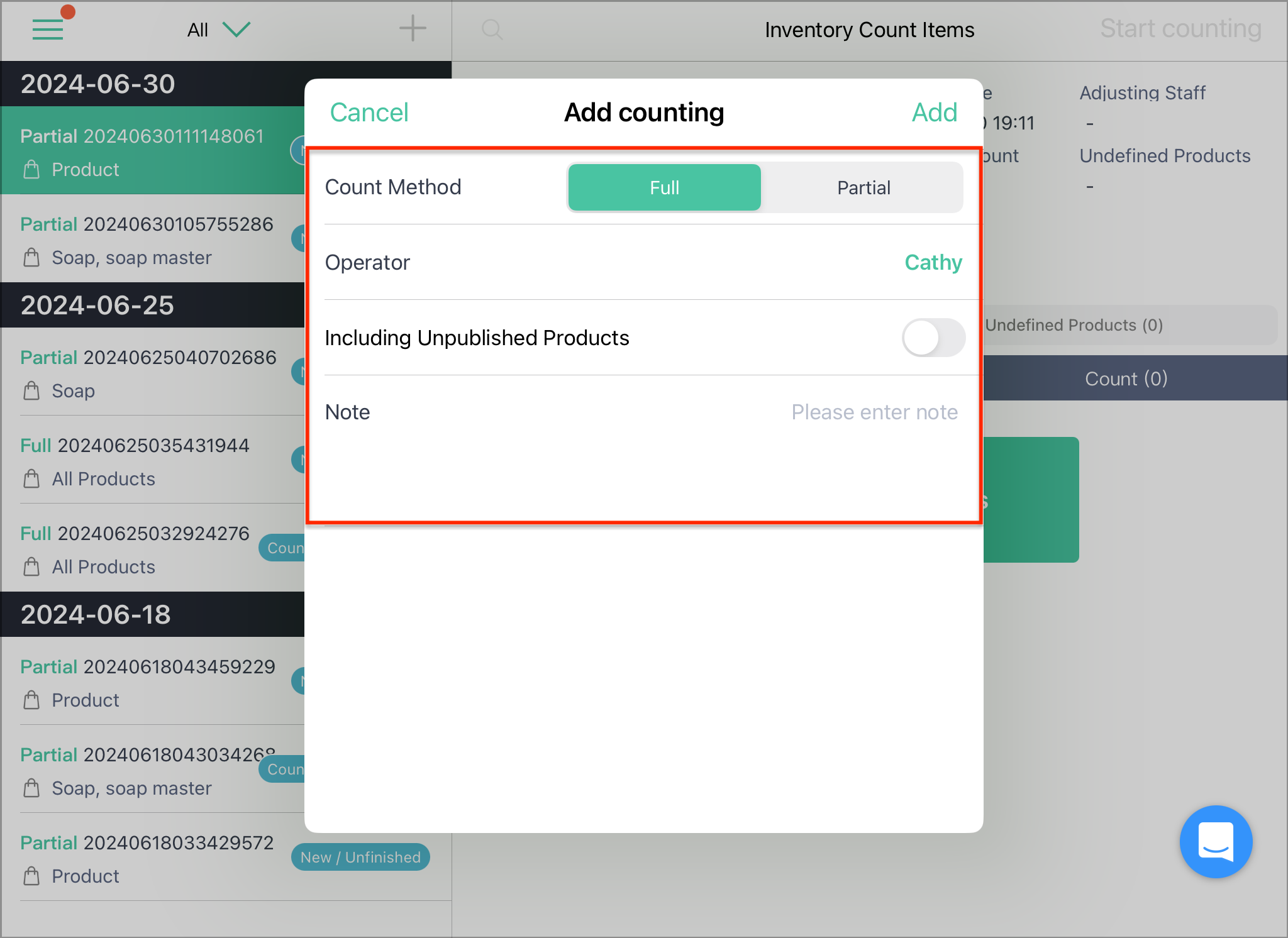Click bag icon beside Soap entry
Viewport: 1288px width, 938px height.
(31, 390)
